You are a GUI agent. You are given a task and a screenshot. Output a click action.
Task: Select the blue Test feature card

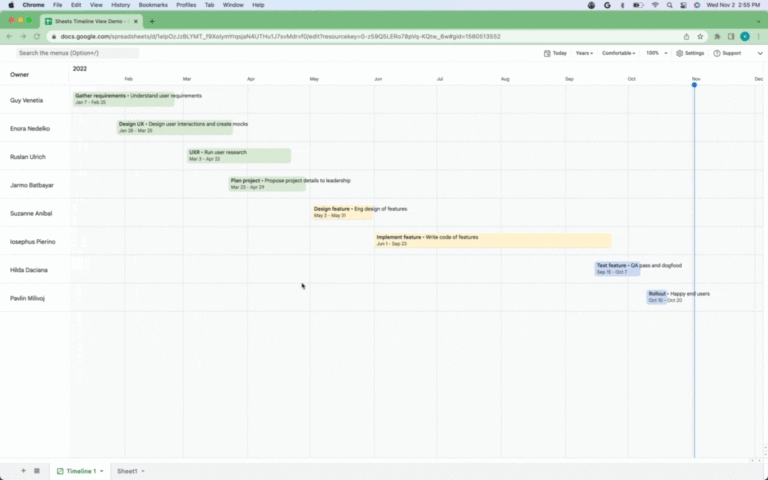pyautogui.click(x=617, y=268)
